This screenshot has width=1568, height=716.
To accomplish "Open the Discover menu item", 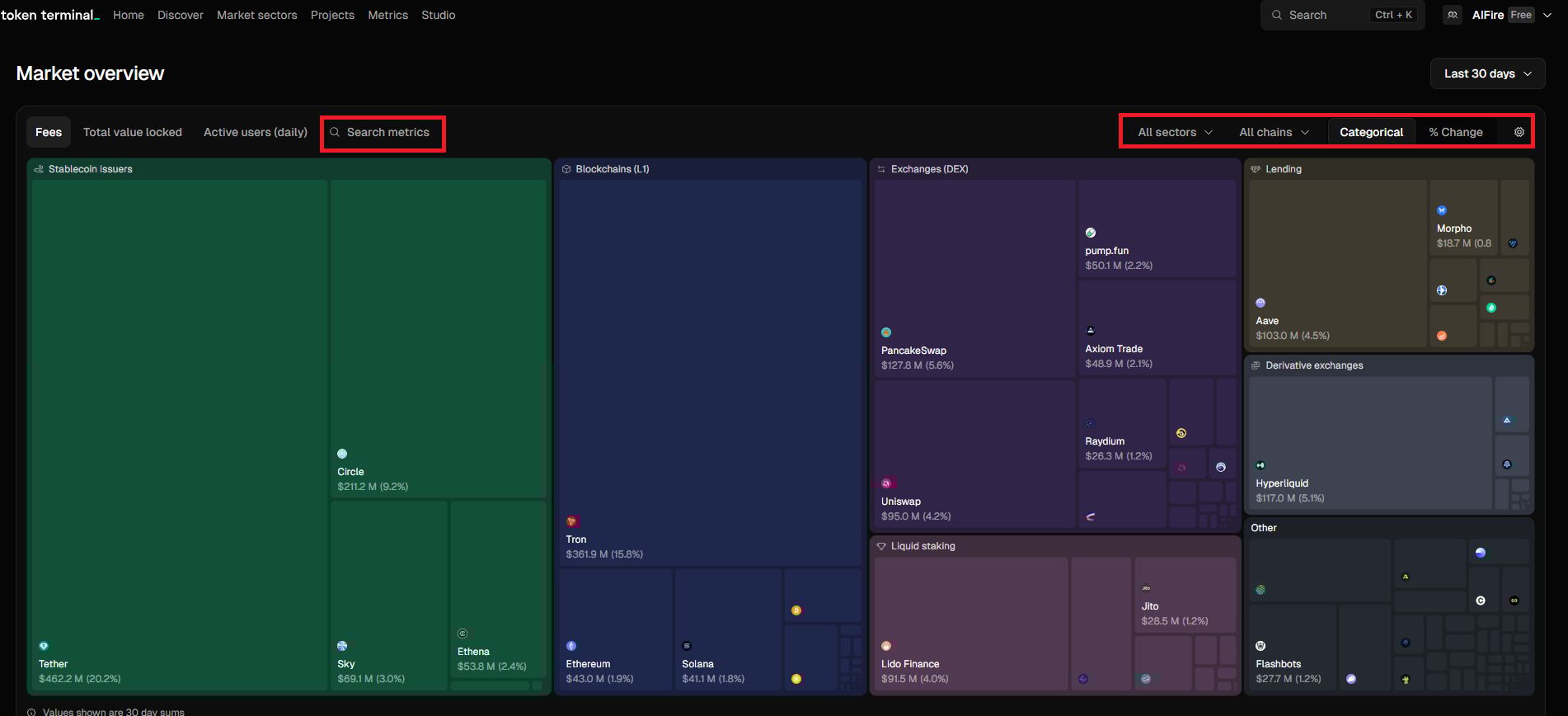I will [181, 15].
